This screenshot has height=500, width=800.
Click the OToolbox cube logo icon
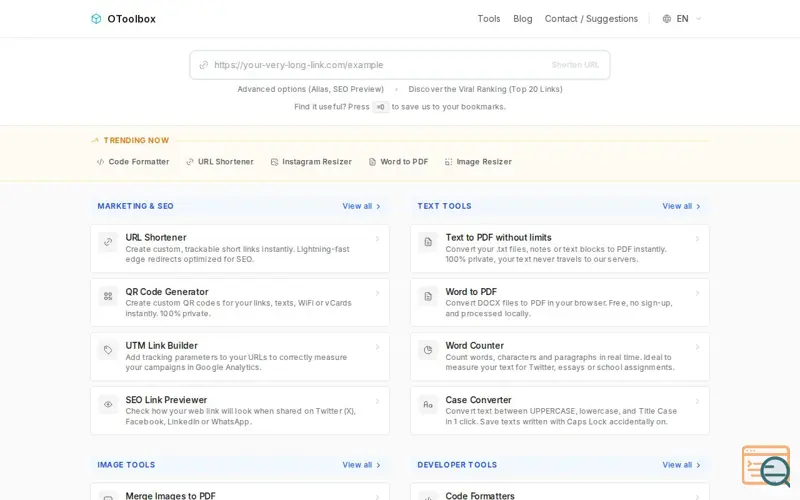pos(96,19)
